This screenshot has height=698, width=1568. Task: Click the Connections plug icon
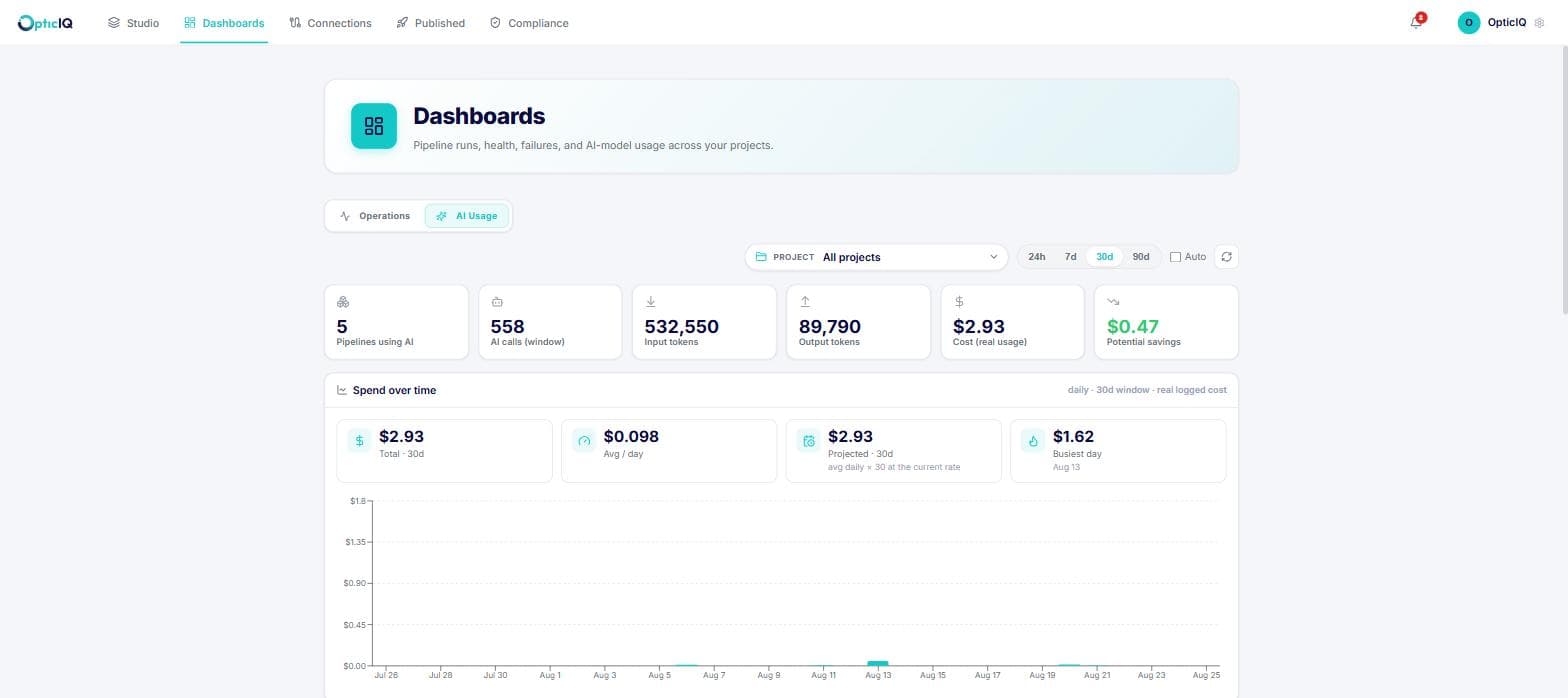coord(295,22)
